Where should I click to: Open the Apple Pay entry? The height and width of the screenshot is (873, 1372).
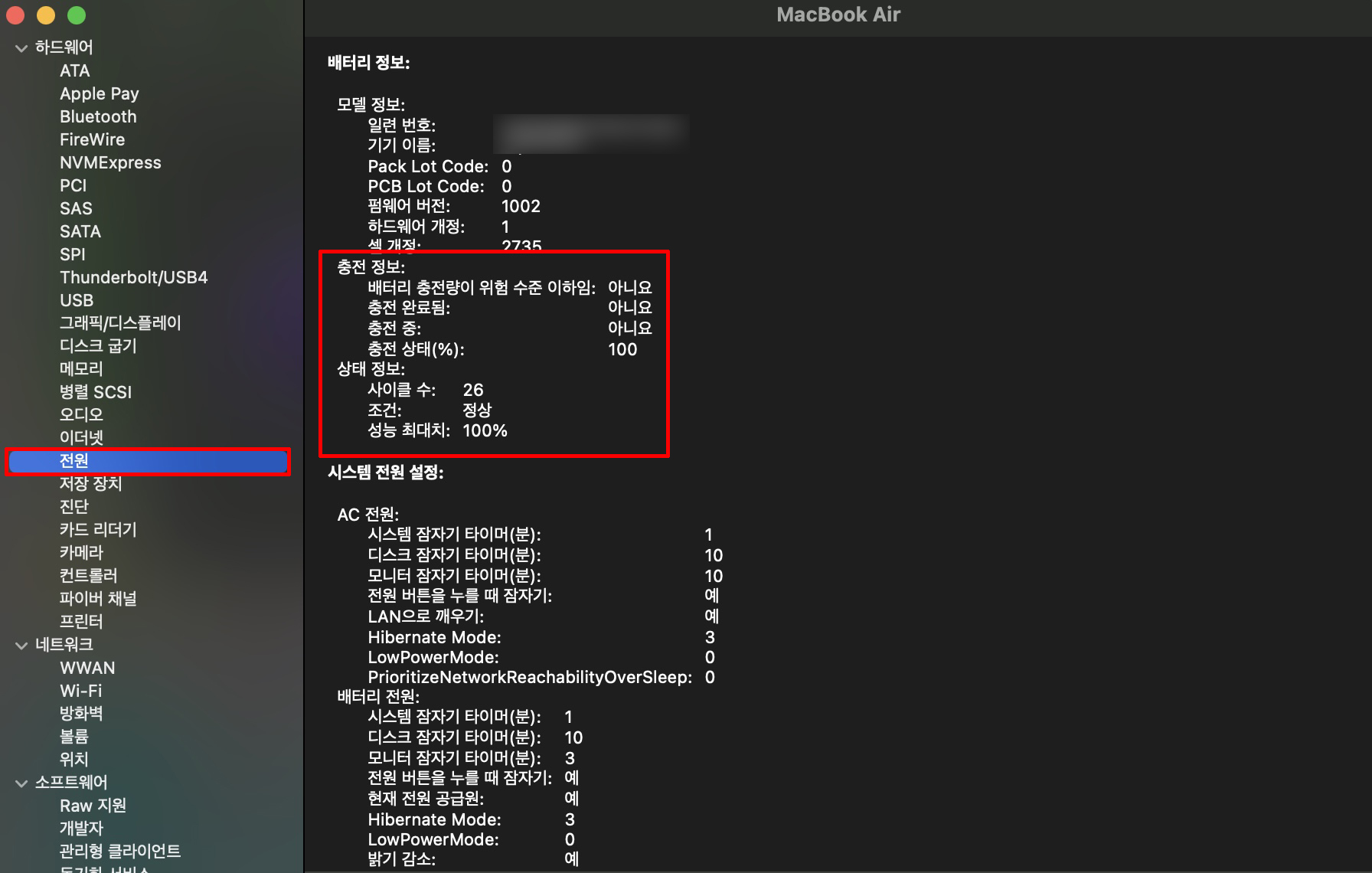pyautogui.click(x=100, y=93)
